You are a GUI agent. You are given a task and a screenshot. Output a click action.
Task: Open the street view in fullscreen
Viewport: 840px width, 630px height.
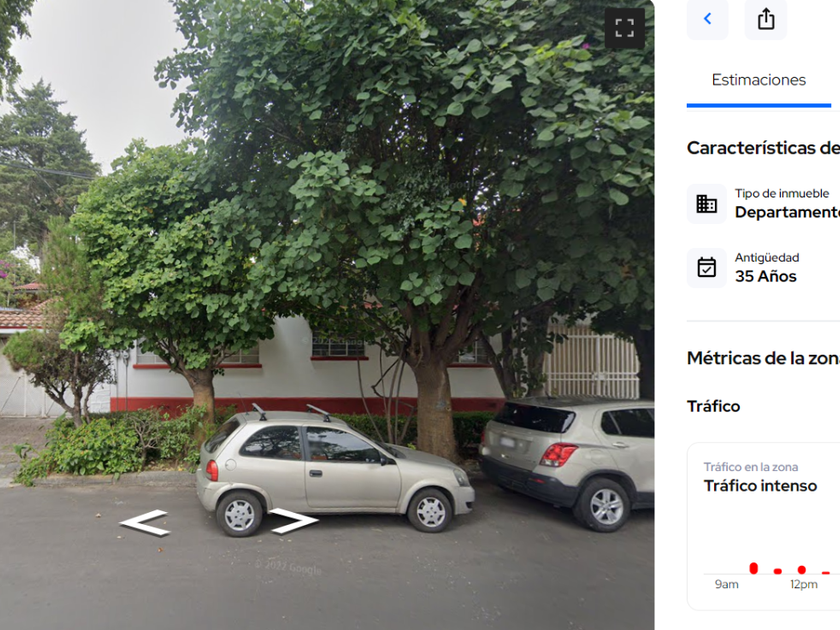pyautogui.click(x=624, y=28)
